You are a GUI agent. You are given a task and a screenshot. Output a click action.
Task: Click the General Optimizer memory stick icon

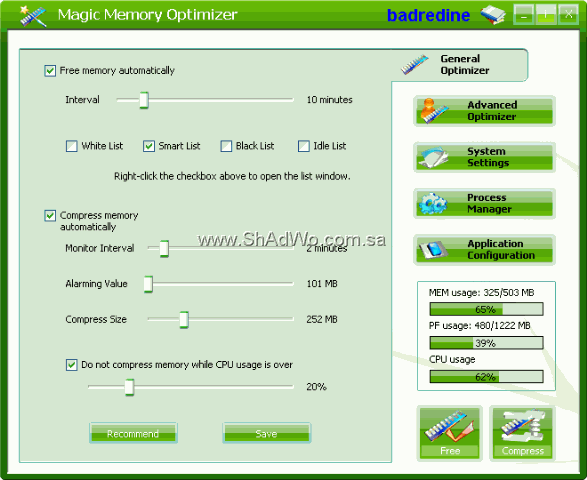(x=415, y=64)
